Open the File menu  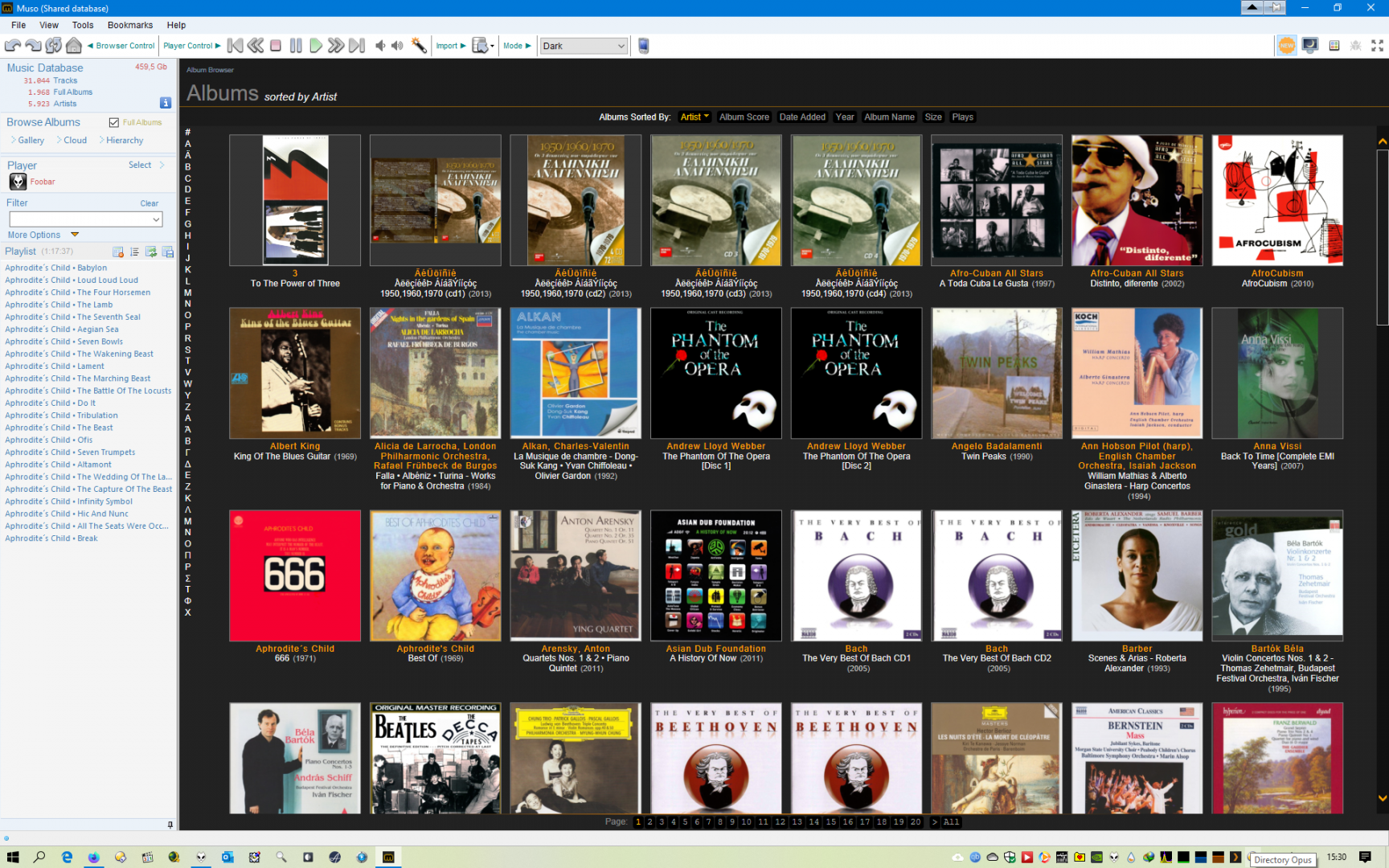(x=18, y=25)
